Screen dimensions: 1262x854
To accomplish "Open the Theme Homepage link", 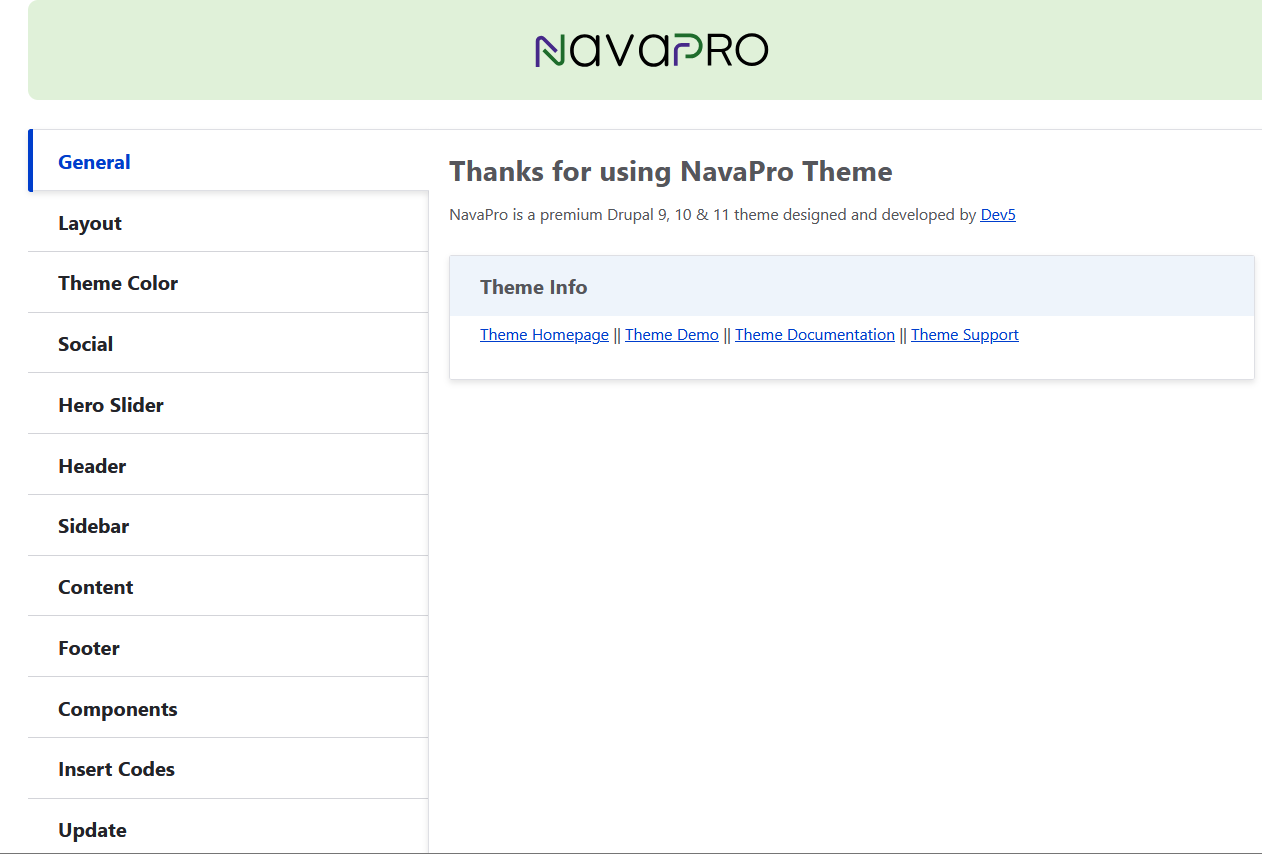I will [x=544, y=335].
